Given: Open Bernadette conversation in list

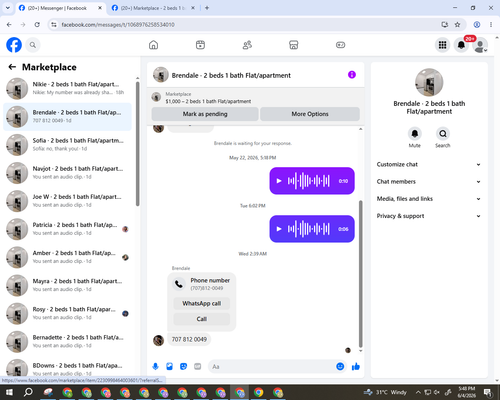Looking at the screenshot, I should [x=67, y=342].
